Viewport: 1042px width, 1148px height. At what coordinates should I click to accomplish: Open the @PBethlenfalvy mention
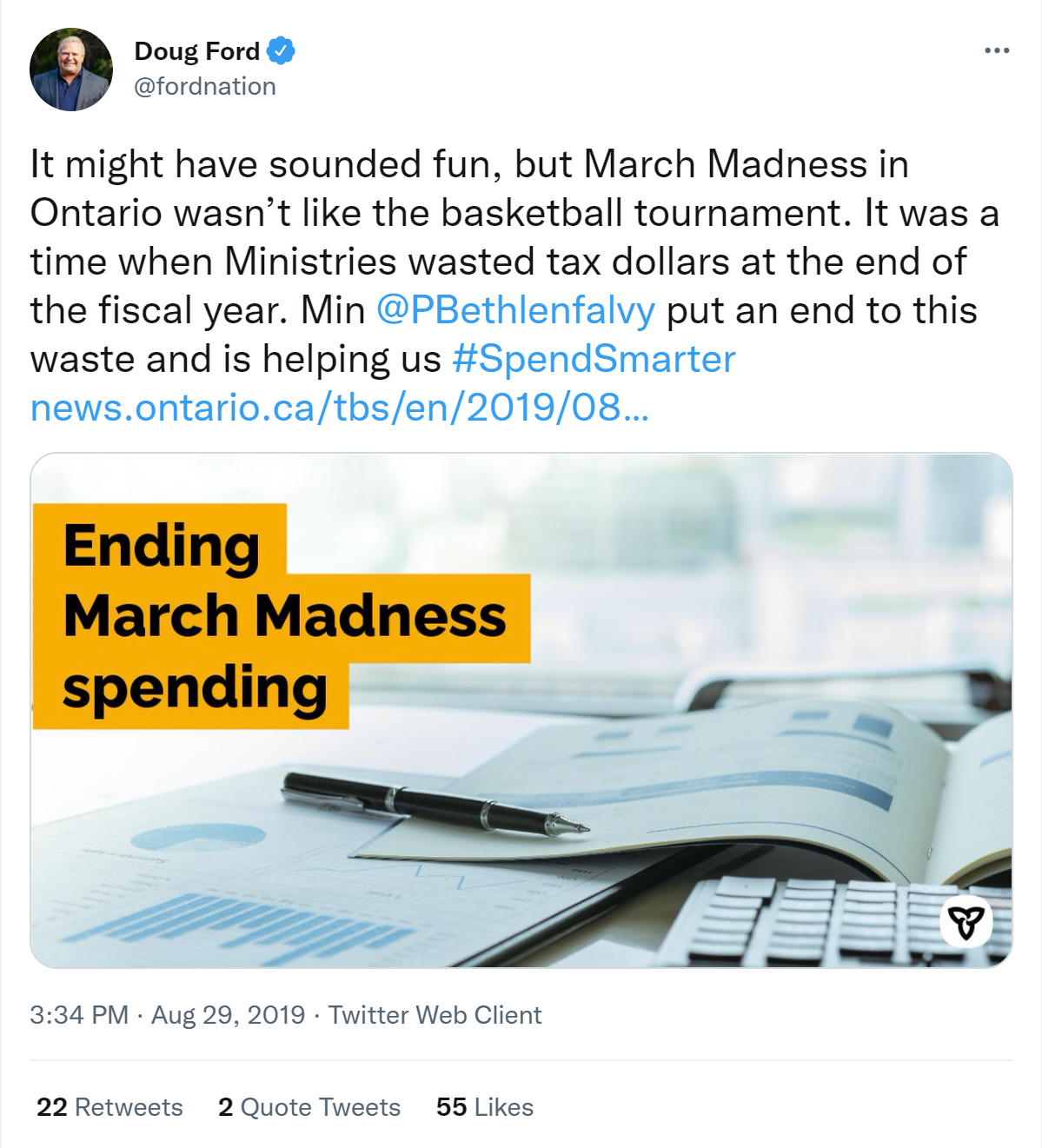click(515, 310)
